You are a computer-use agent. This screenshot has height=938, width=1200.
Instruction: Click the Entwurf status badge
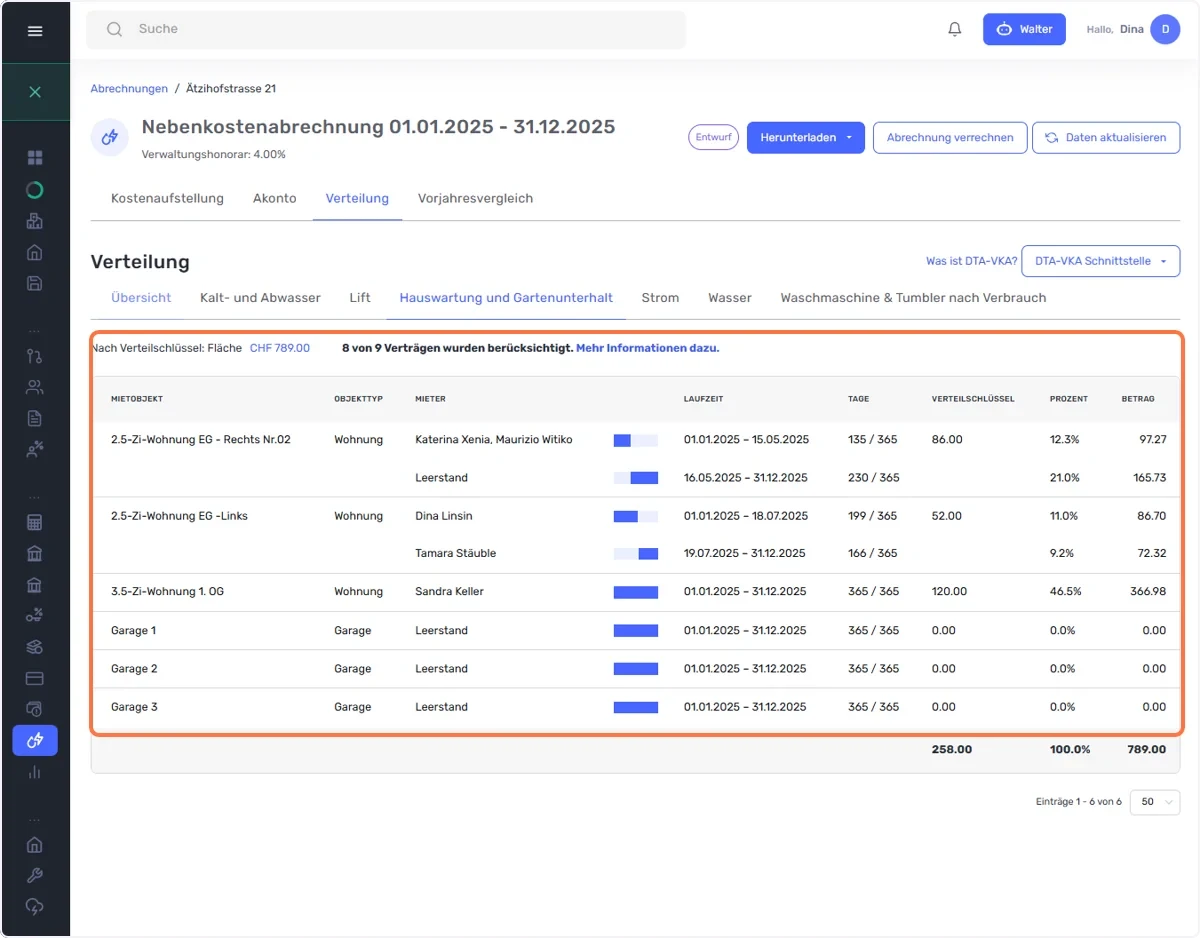click(714, 138)
